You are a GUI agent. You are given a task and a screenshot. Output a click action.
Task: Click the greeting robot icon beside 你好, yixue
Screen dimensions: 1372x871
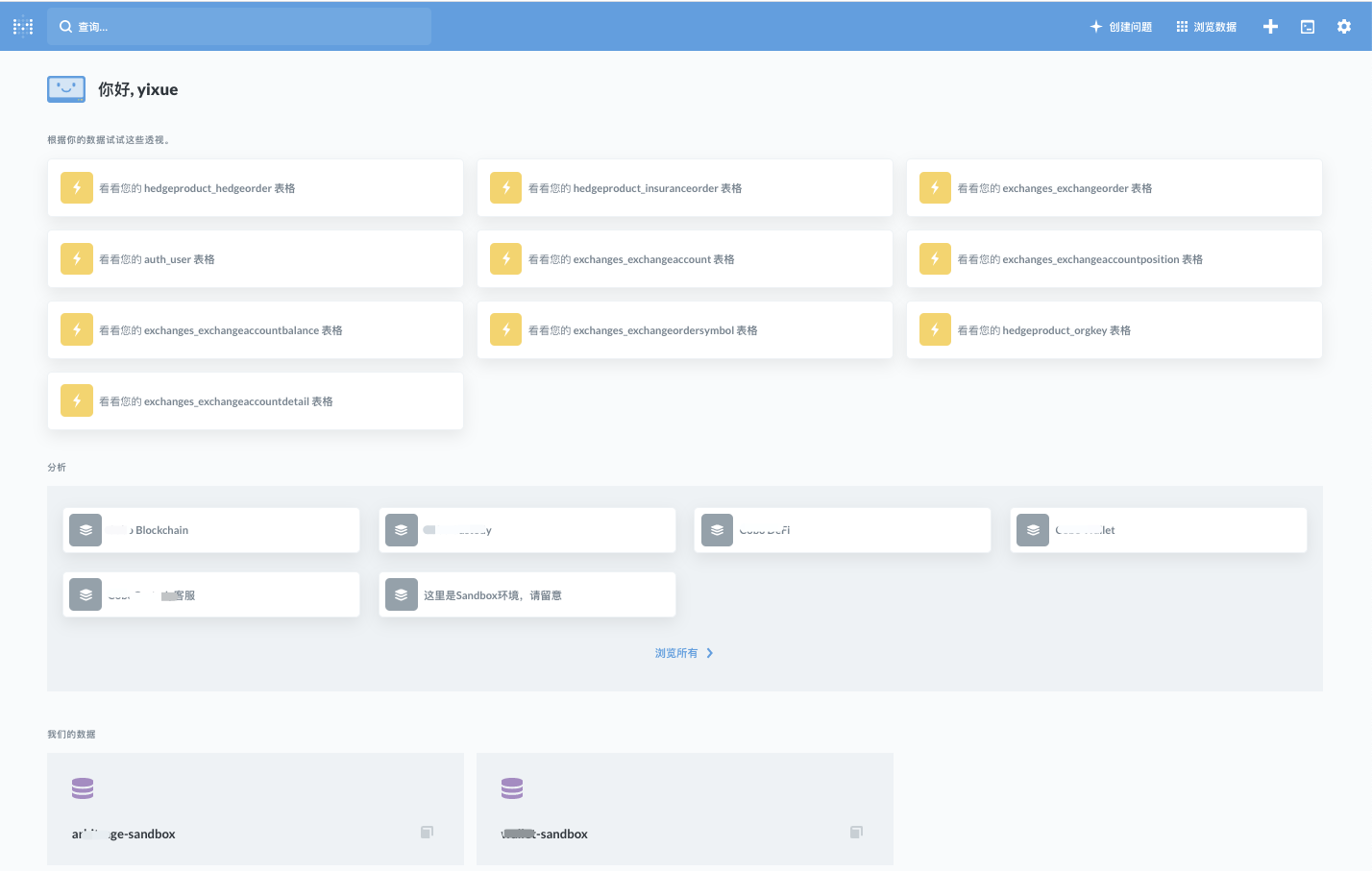65,88
